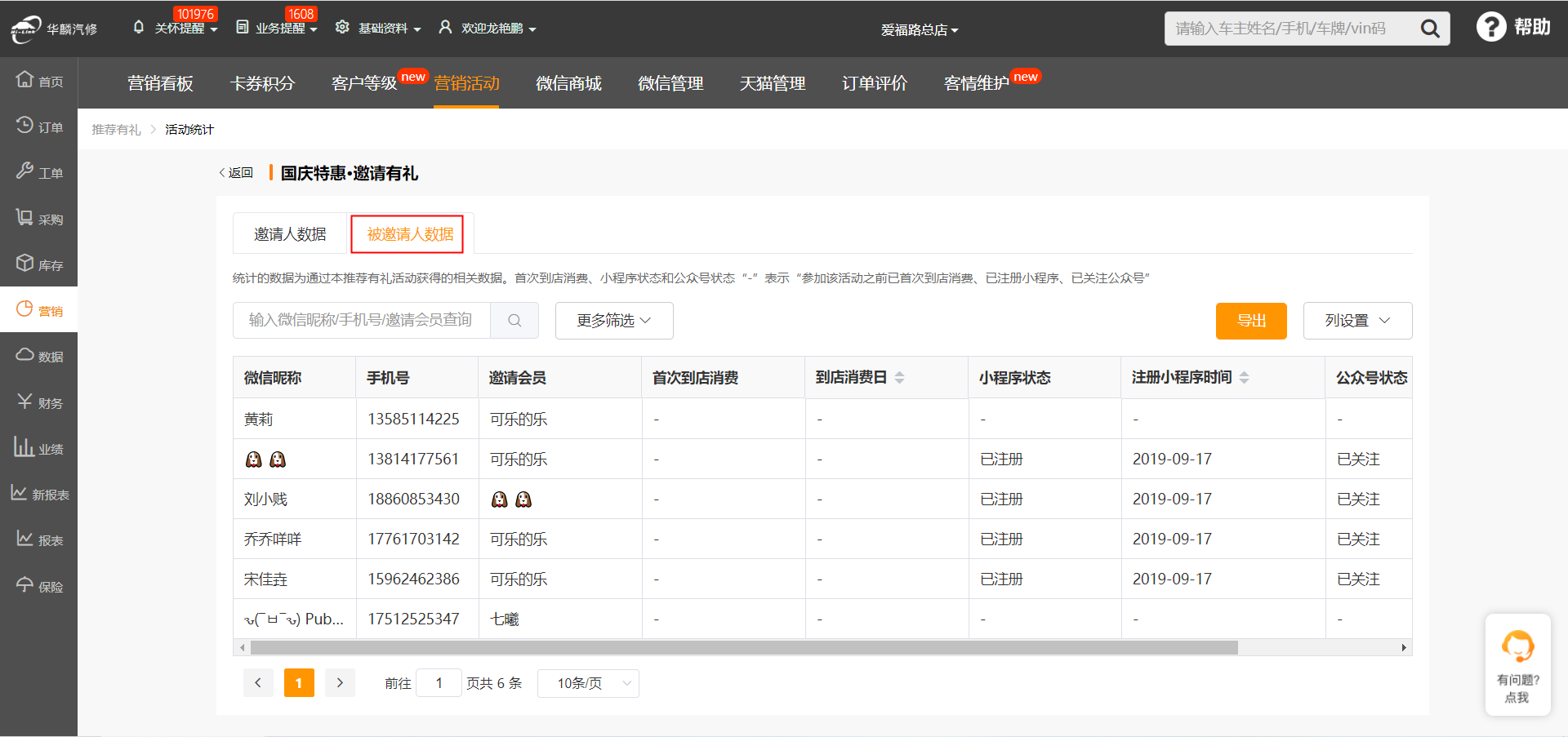The width and height of the screenshot is (1568, 737).
Task: Open the 新报表 sidebar item
Action: coord(38,494)
